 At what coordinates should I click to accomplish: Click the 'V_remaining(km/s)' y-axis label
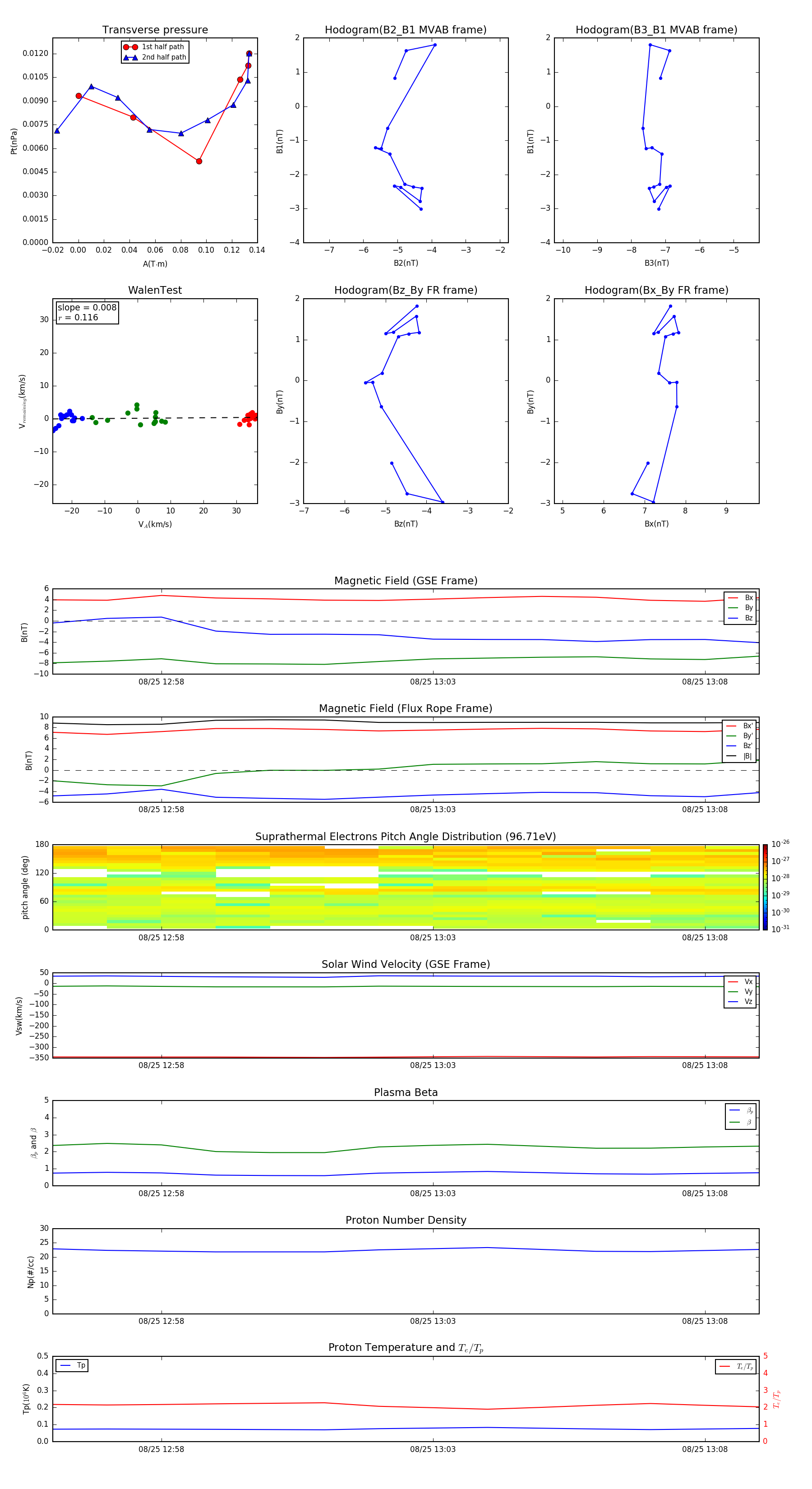point(23,401)
